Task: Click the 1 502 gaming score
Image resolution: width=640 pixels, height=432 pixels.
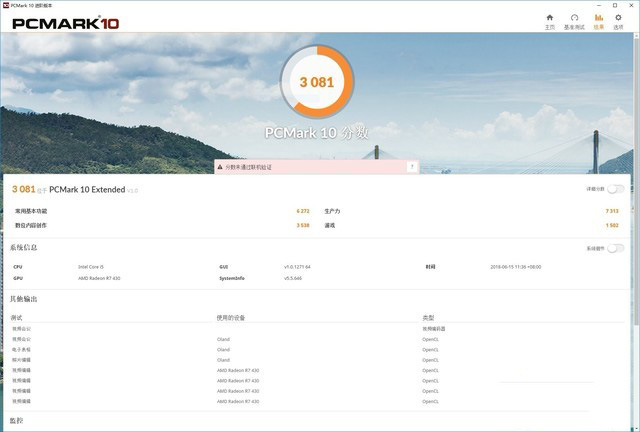Action: click(x=612, y=225)
